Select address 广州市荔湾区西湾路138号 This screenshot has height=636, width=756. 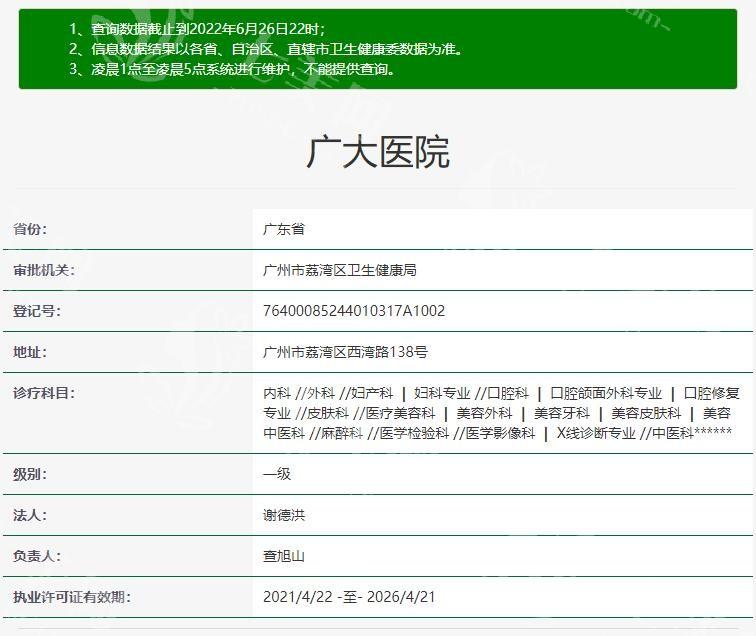345,352
